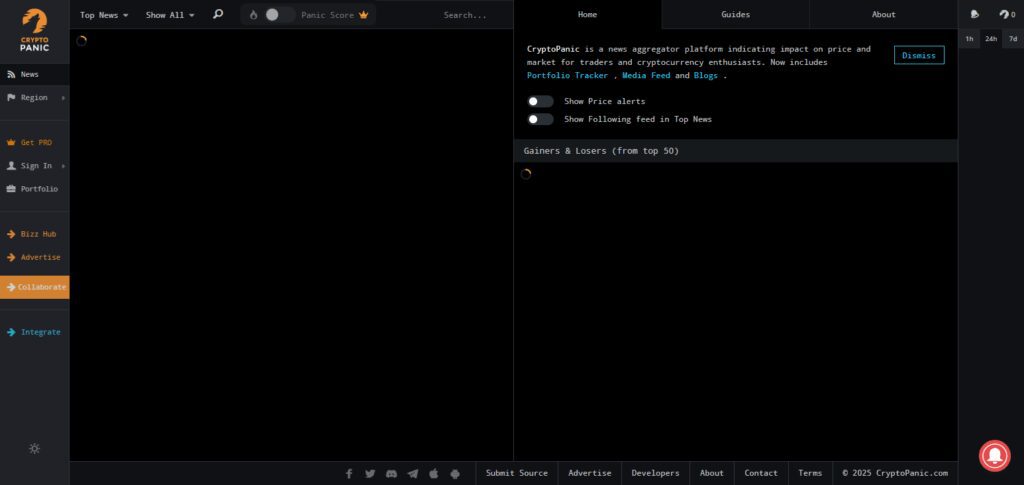1024x485 pixels.
Task: Open the Apple app icon in the footer
Action: 434,473
